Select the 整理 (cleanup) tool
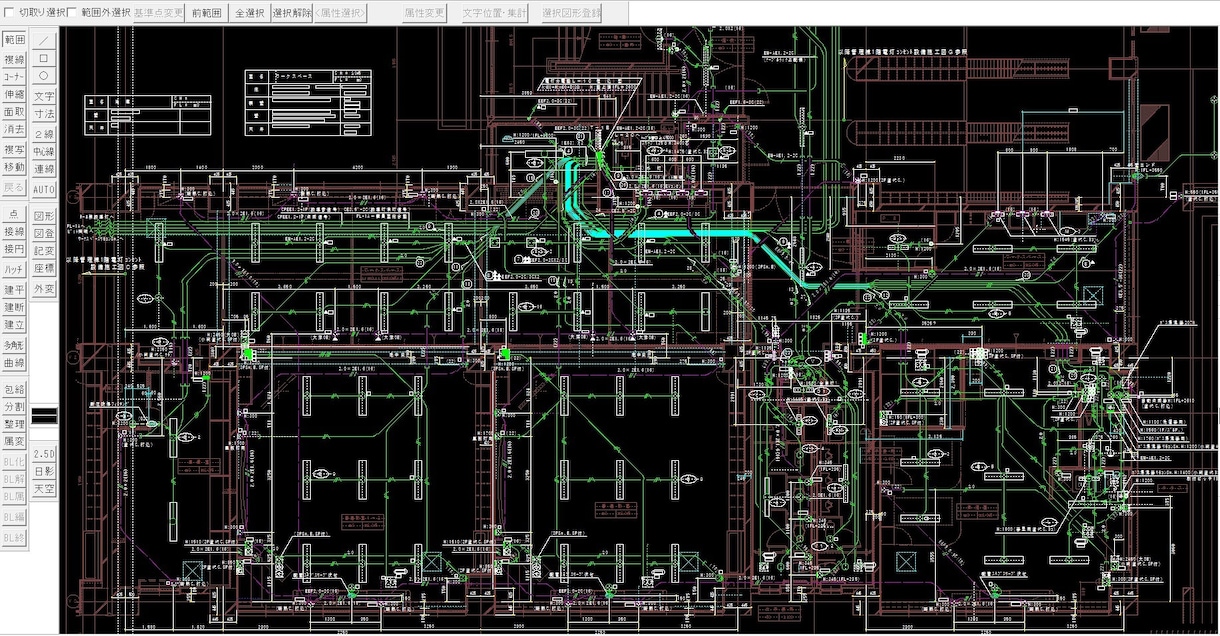The image size is (1220, 636). (14, 425)
